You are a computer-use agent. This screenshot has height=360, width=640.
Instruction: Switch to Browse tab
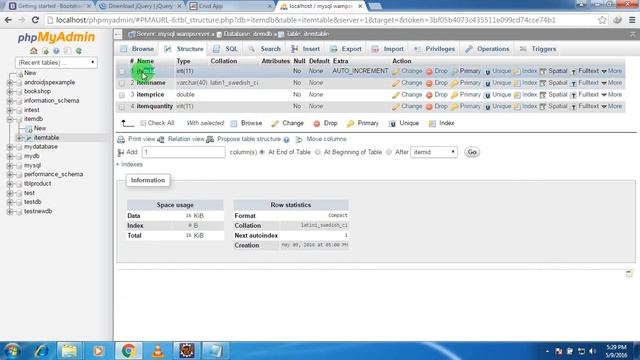(137, 49)
